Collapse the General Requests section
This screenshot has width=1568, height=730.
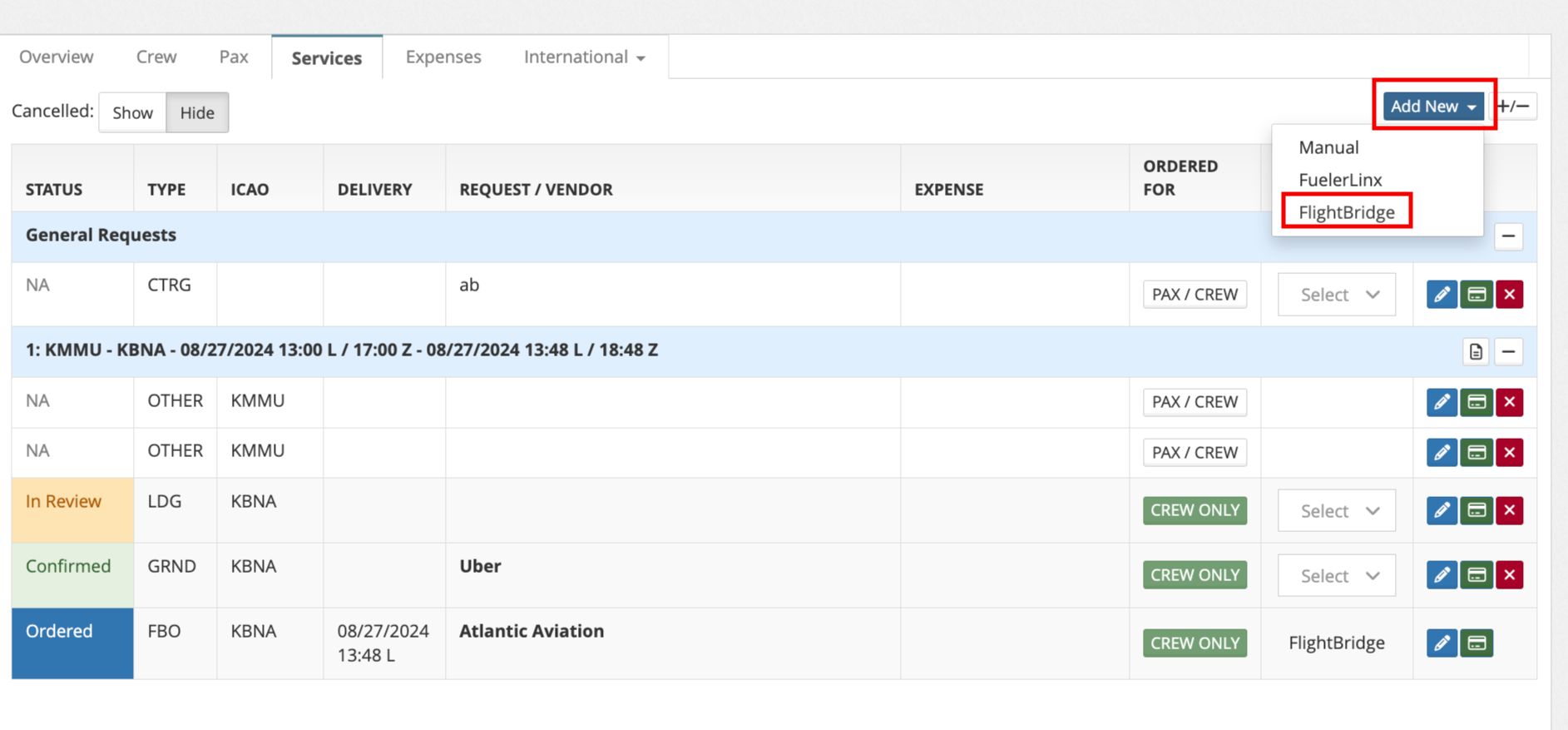(1508, 236)
